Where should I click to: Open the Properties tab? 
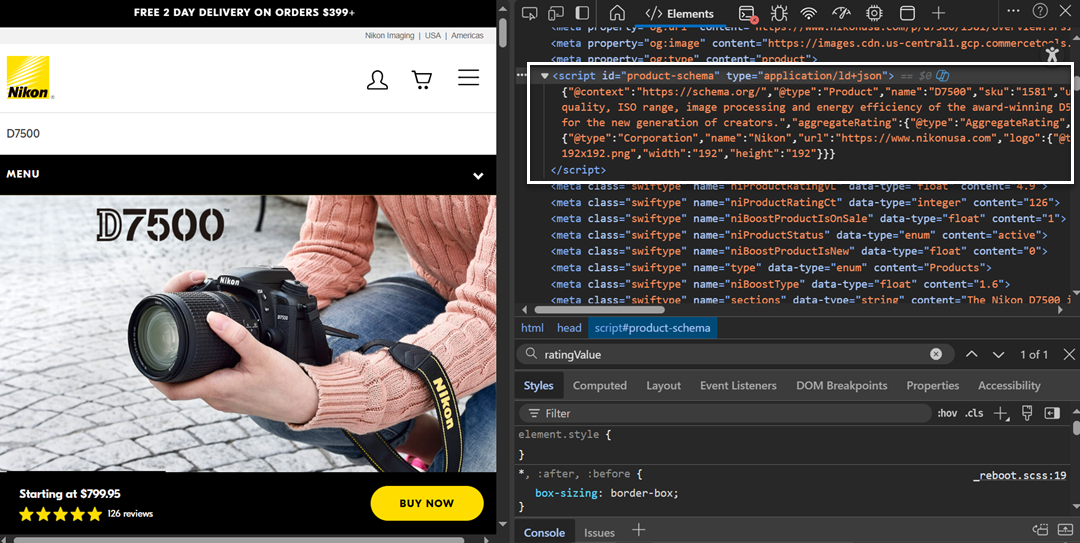pos(933,386)
